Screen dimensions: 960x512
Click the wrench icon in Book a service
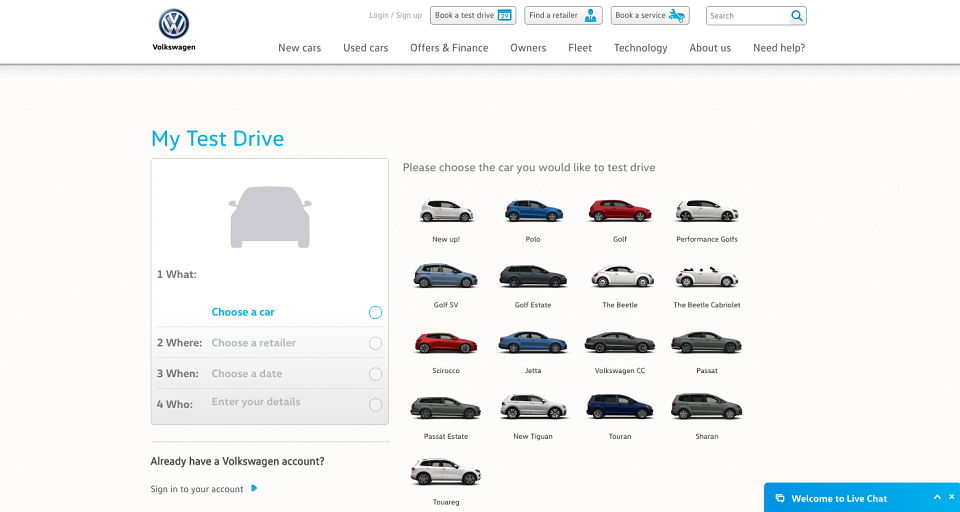[x=676, y=15]
